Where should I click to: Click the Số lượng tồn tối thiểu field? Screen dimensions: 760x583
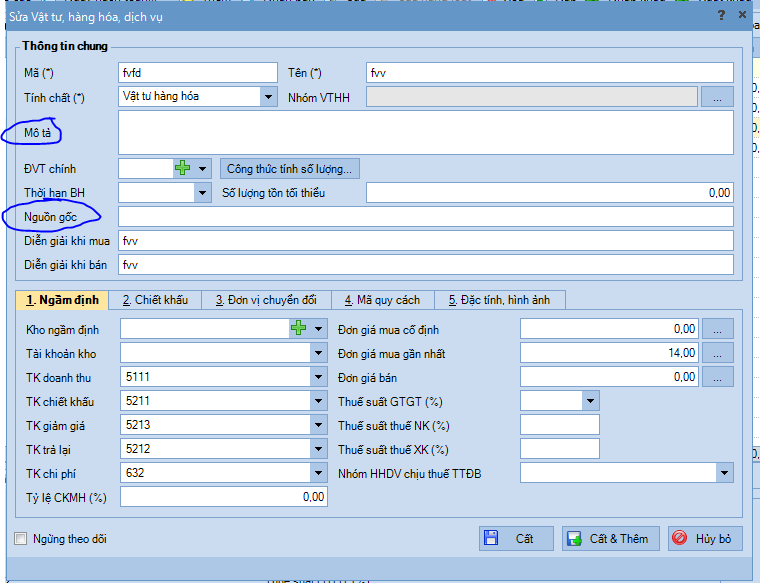point(550,193)
